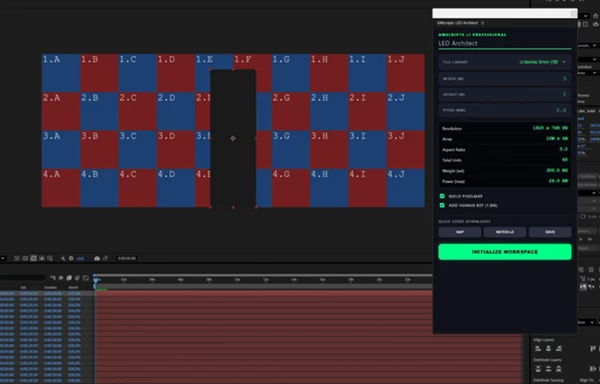
Task: Click the NOTCHLC codec download button
Action: click(x=505, y=232)
